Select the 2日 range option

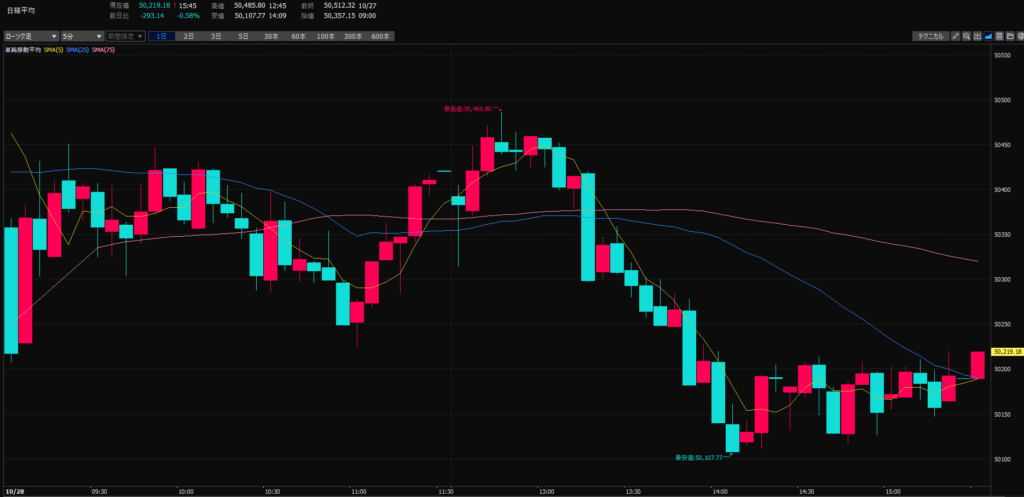(x=189, y=36)
